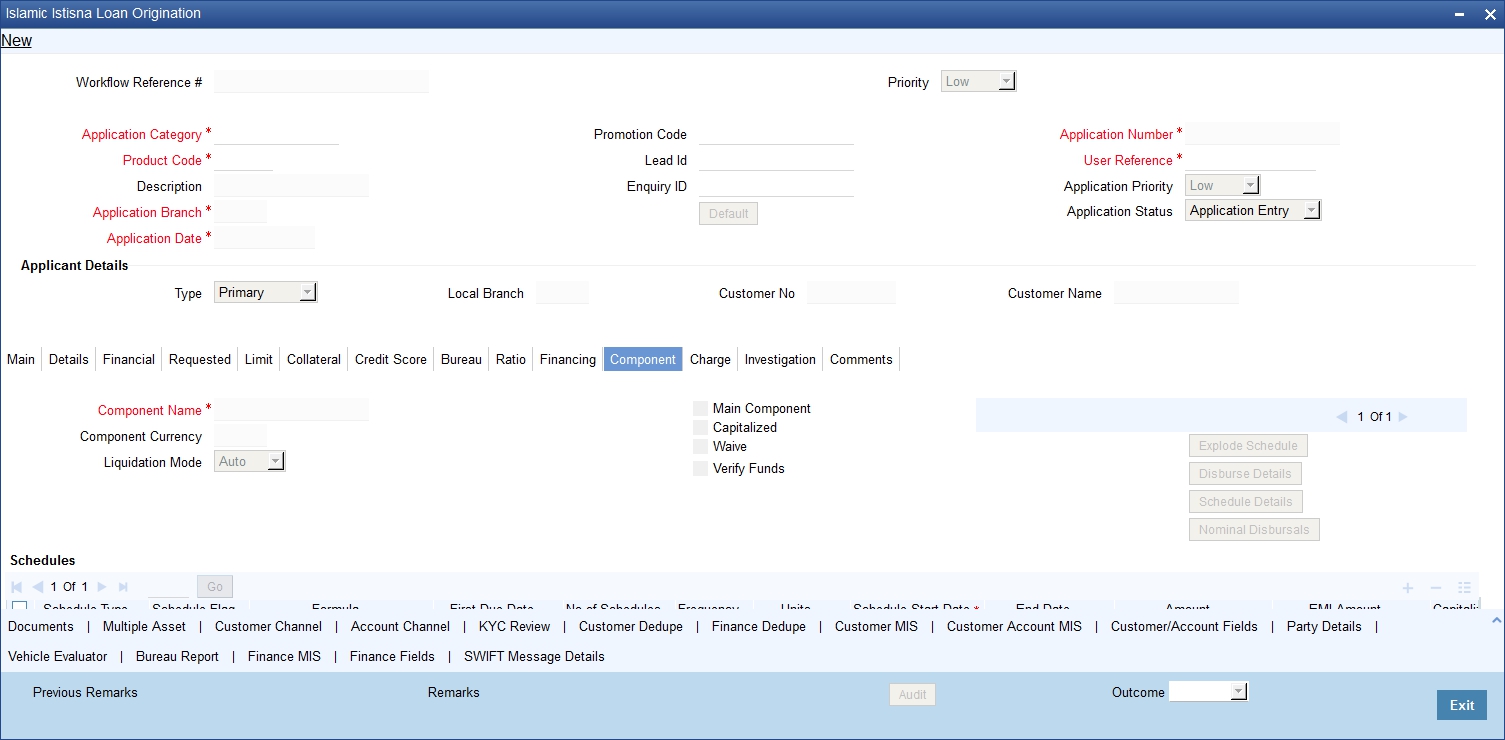Open Finance Dedupe link
This screenshot has height=740, width=1505.
tap(759, 626)
